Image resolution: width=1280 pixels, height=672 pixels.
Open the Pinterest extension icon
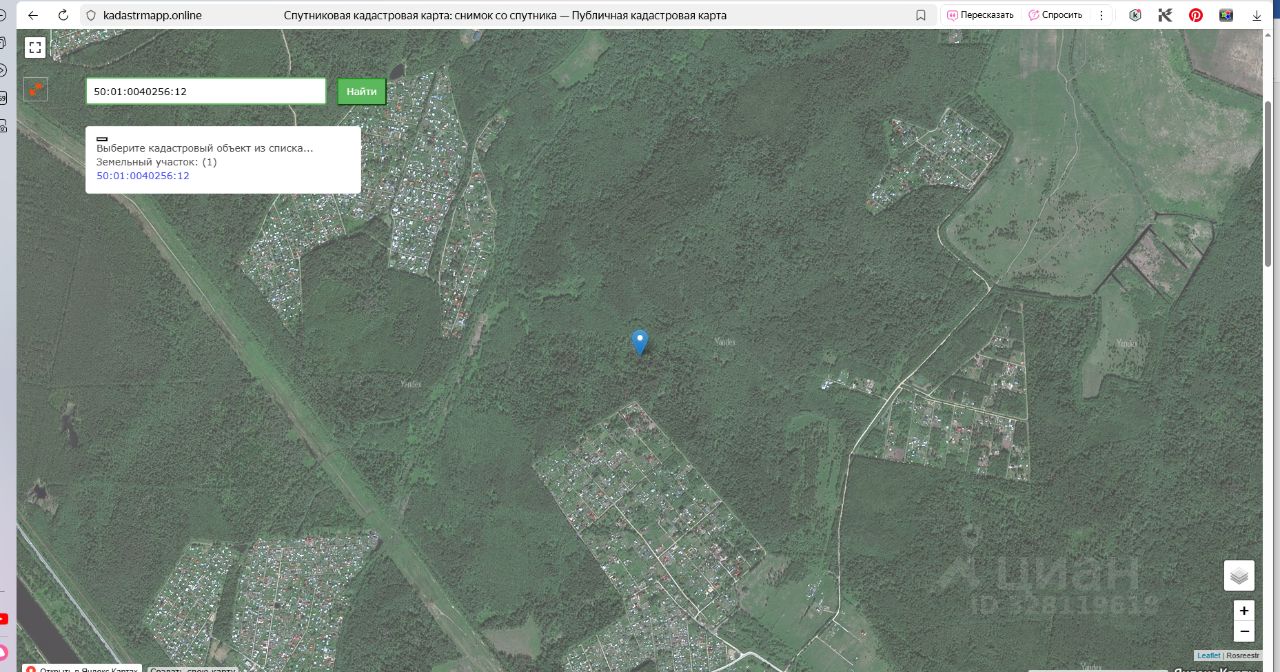(x=1195, y=15)
